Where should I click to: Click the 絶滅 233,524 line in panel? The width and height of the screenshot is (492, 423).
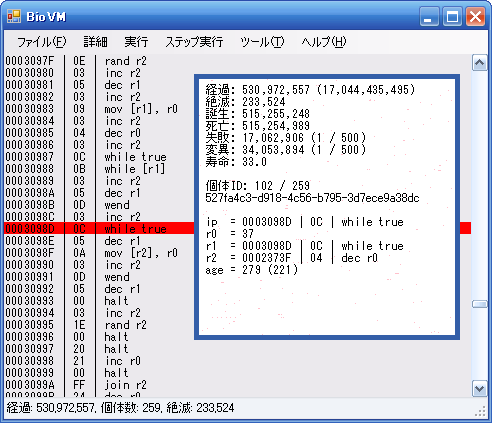pyautogui.click(x=246, y=102)
